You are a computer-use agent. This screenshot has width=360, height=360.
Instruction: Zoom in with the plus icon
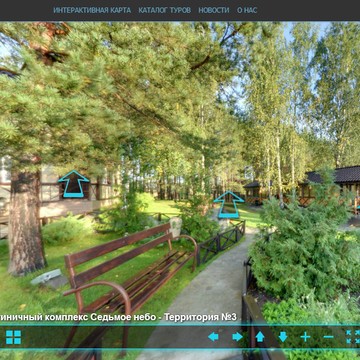point(305,337)
